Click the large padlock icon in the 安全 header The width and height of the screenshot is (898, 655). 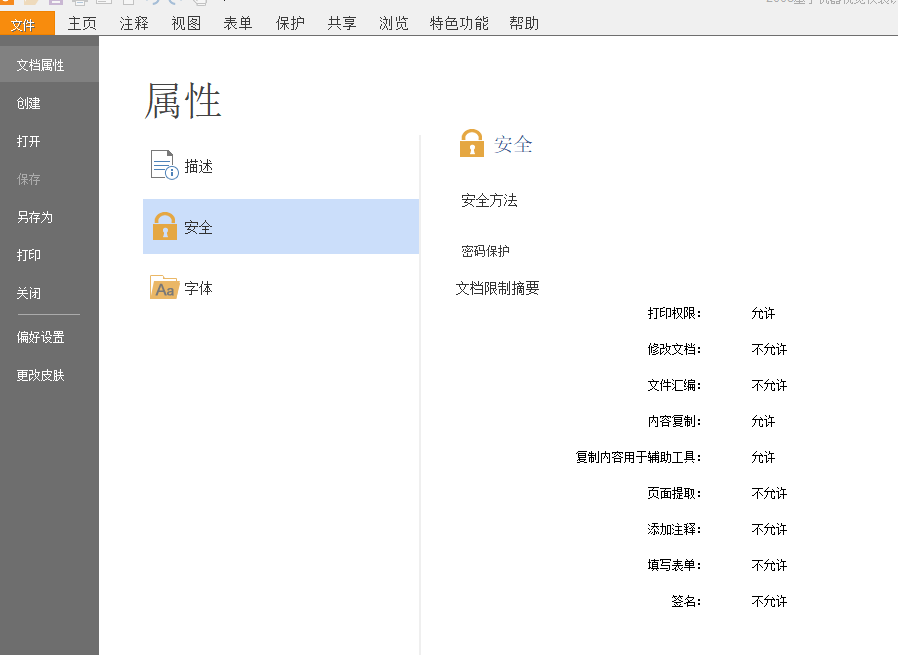(x=472, y=143)
